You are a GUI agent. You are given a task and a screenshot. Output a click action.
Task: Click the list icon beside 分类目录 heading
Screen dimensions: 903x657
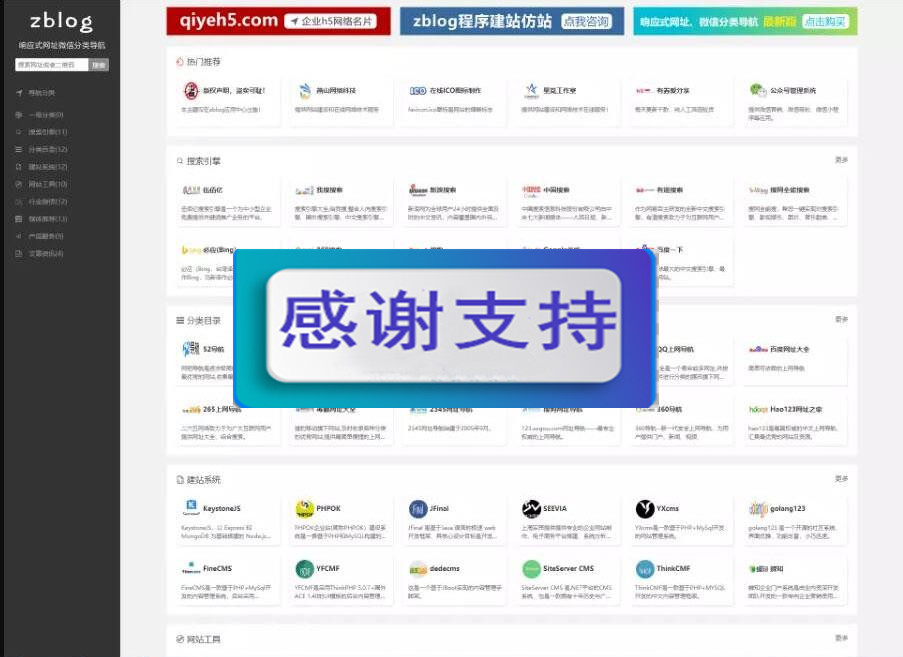click(x=180, y=320)
